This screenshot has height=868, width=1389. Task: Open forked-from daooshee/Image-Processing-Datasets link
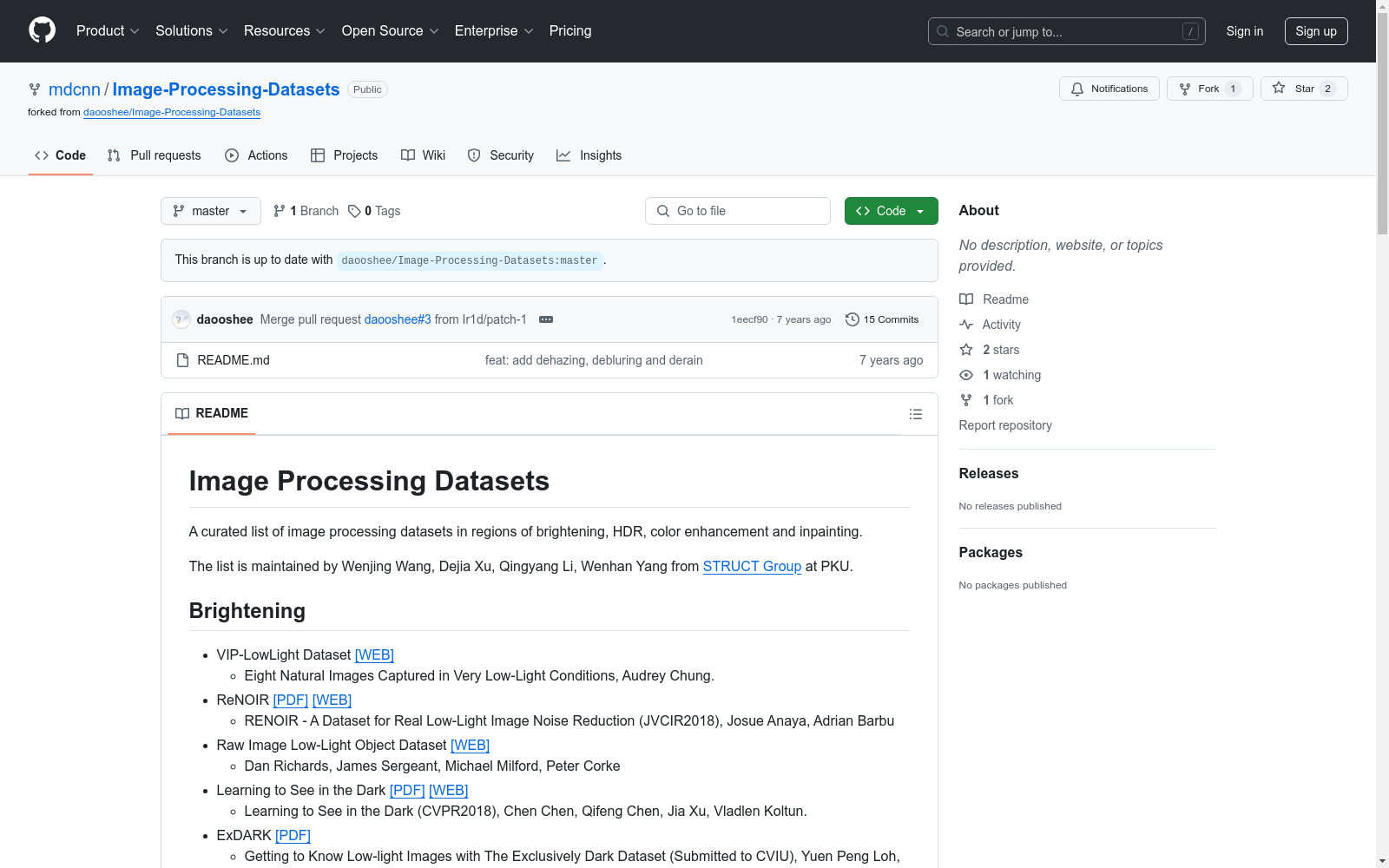click(x=172, y=112)
